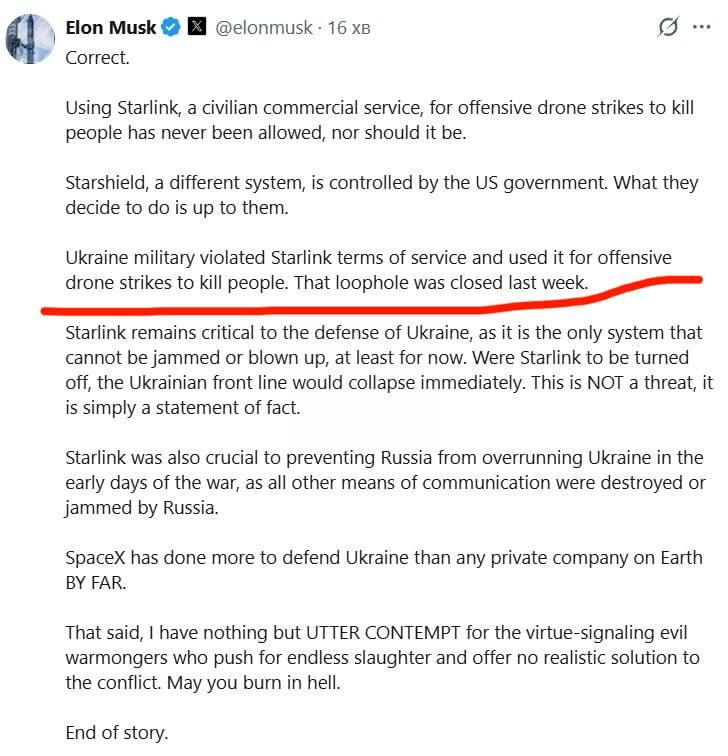The image size is (728, 756).
Task: Click the paragraph starting "Starshield, a different system"
Action: [382, 195]
